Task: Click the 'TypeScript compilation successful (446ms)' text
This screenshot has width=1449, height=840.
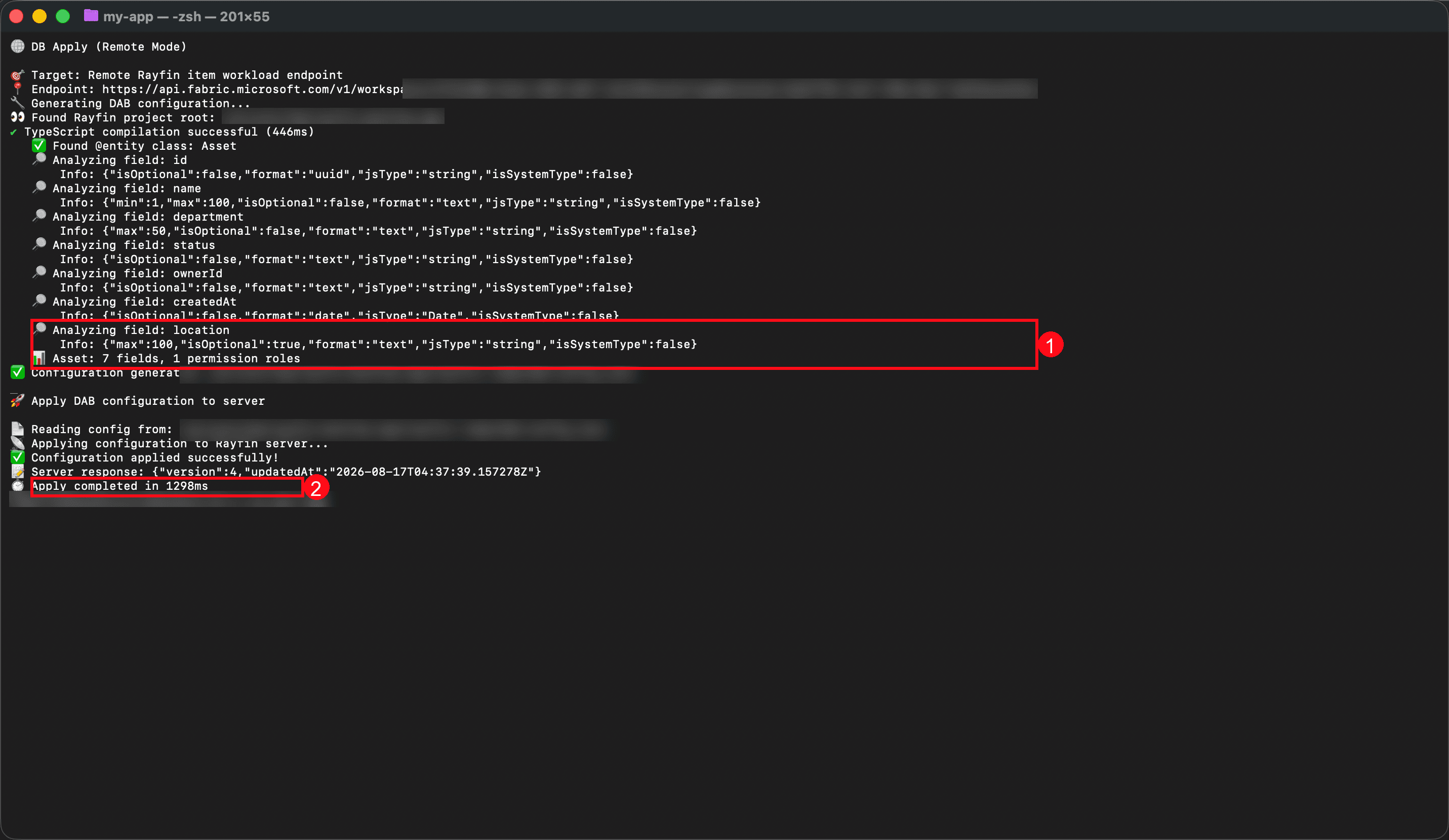Action: (169, 132)
